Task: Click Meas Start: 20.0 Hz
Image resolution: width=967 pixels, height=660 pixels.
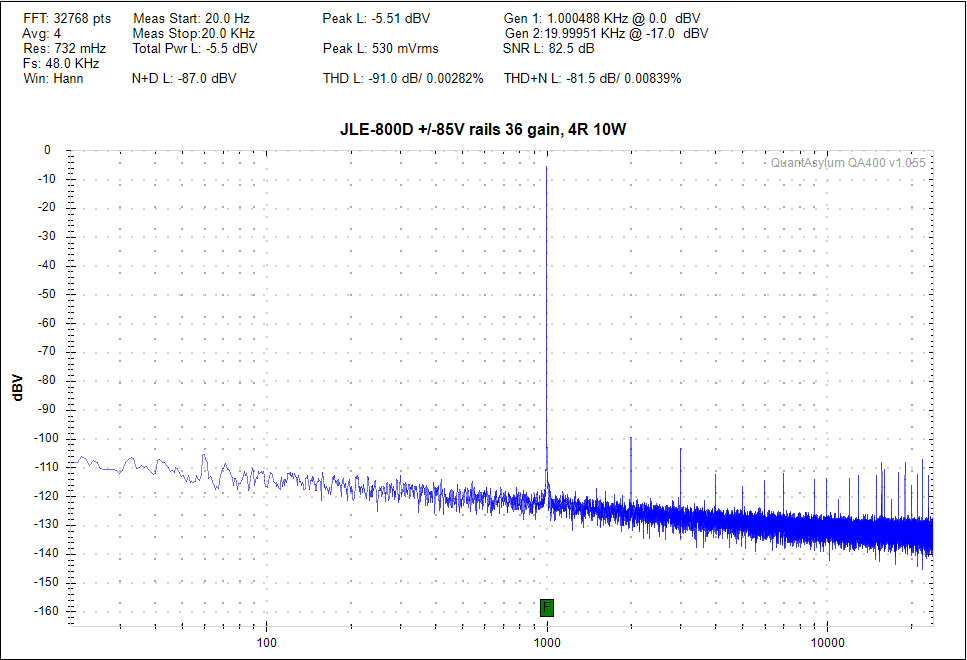Action: (x=191, y=19)
